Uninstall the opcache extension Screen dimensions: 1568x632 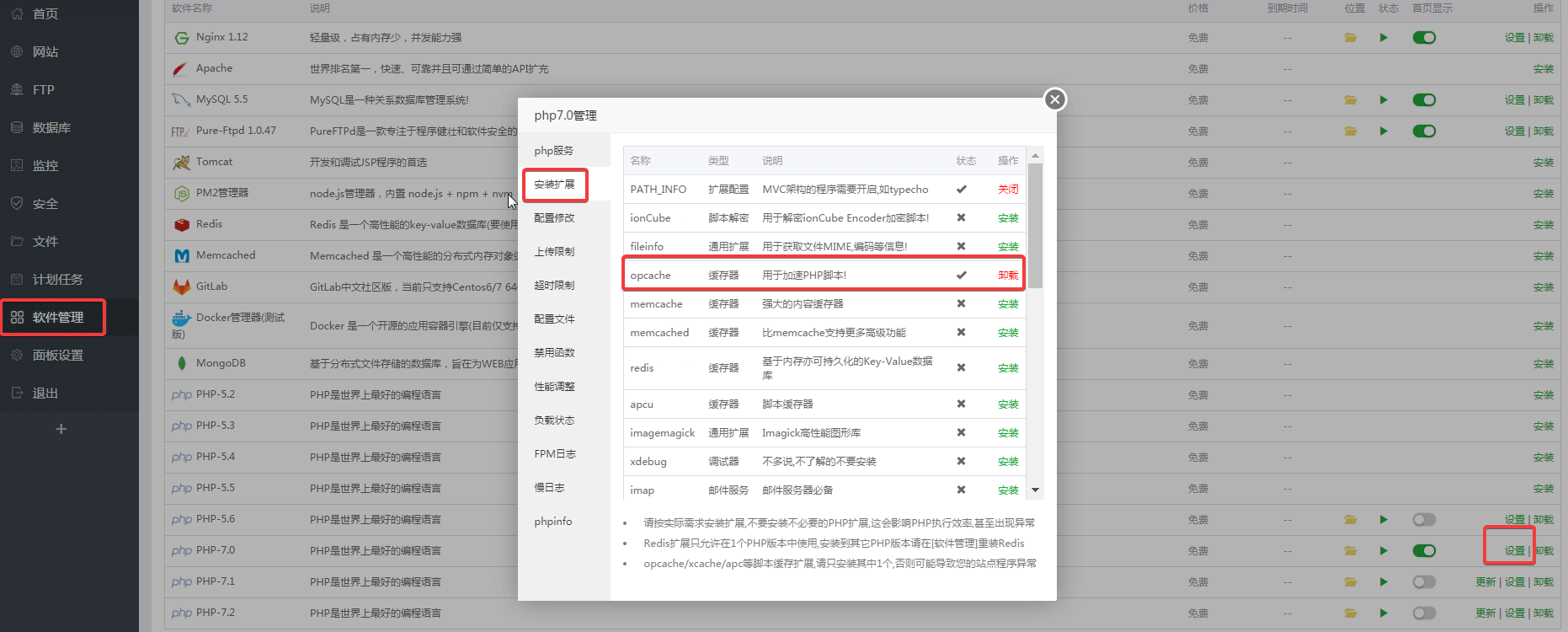(1008, 276)
